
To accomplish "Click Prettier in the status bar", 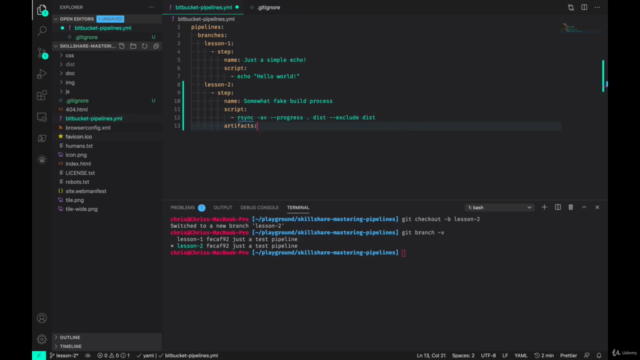I will tap(568, 356).
